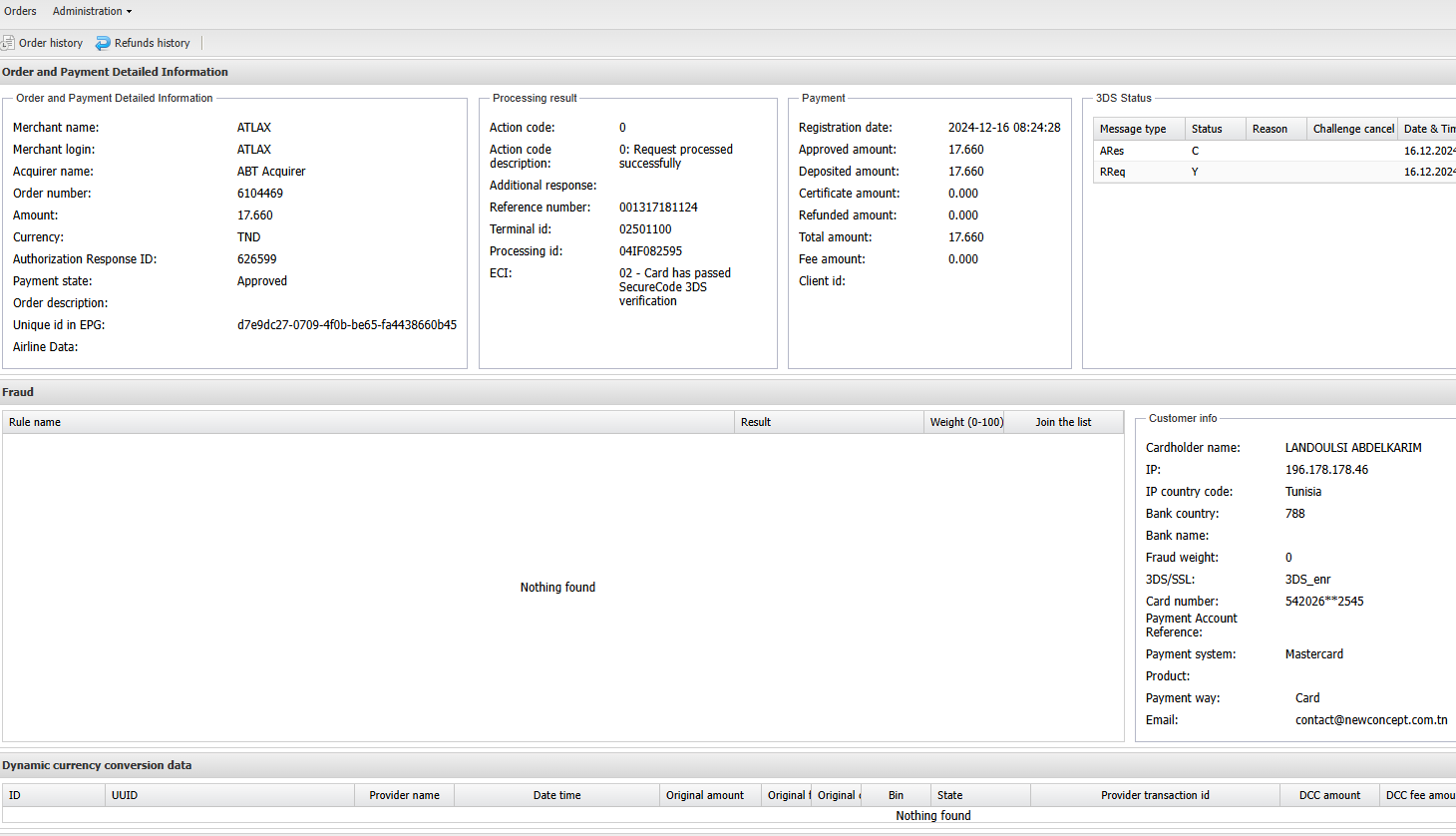Click the DCC amount column header
This screenshot has height=836, width=1456.
coord(1329,795)
